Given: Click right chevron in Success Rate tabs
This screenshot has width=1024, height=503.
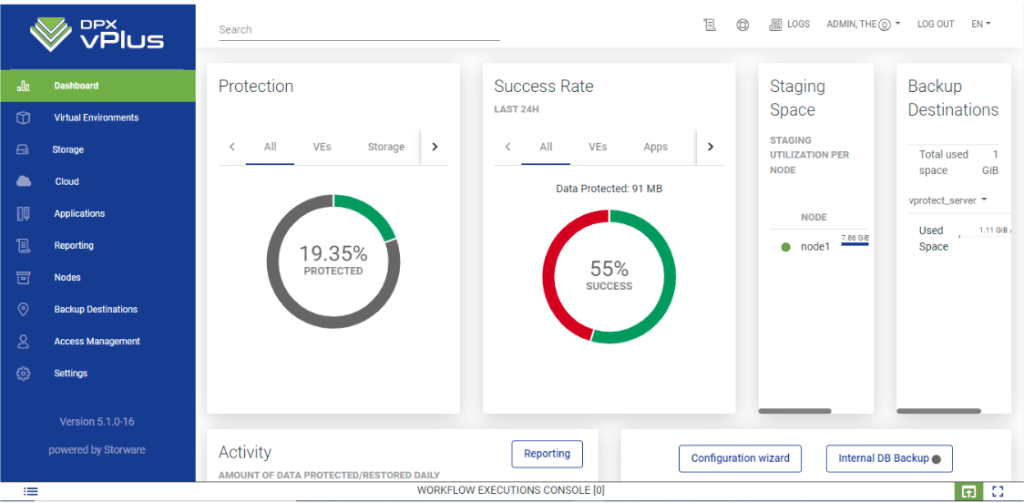Looking at the screenshot, I should 711,147.
